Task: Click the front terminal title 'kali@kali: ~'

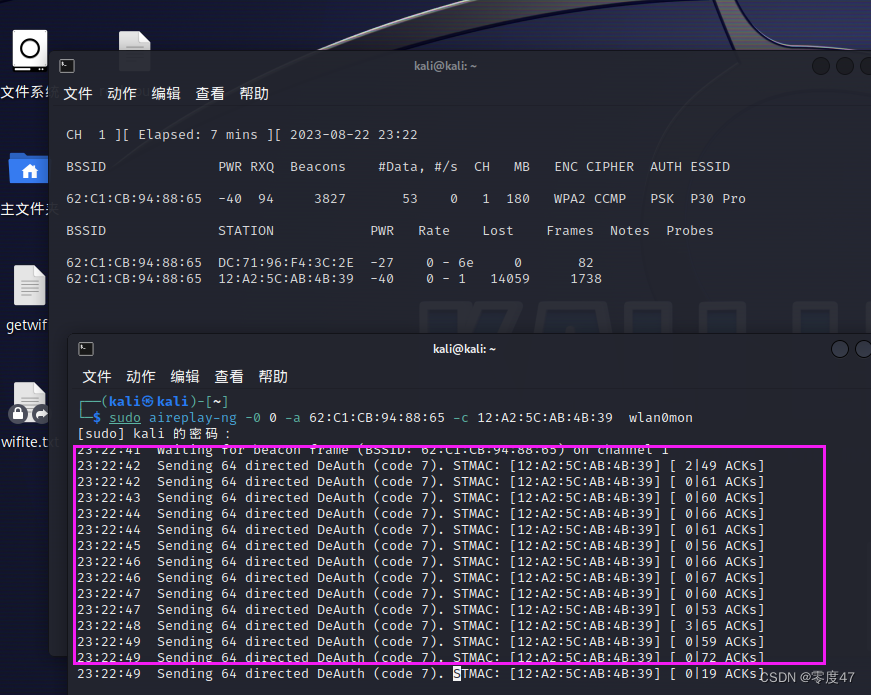Action: (464, 349)
